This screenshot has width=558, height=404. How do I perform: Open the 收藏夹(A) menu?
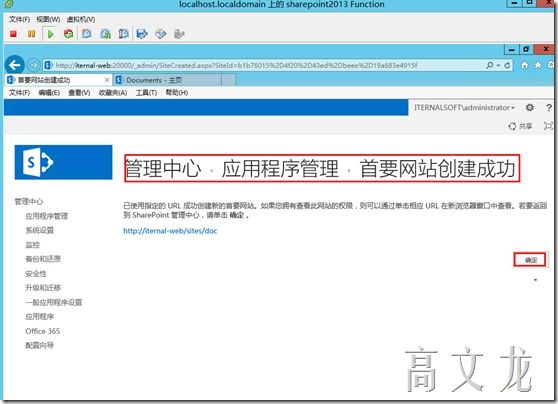[113, 93]
